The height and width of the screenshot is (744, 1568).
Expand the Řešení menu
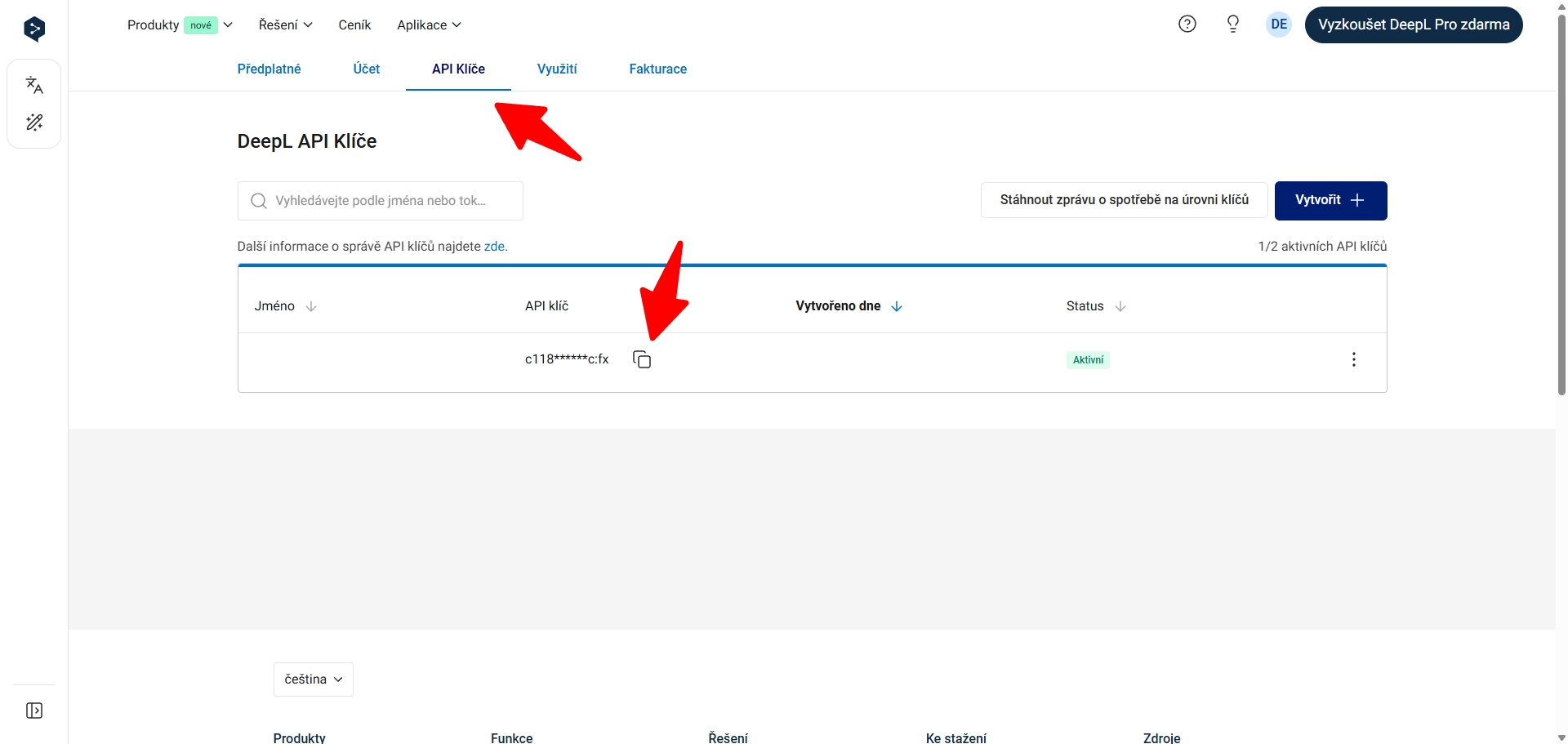[286, 25]
